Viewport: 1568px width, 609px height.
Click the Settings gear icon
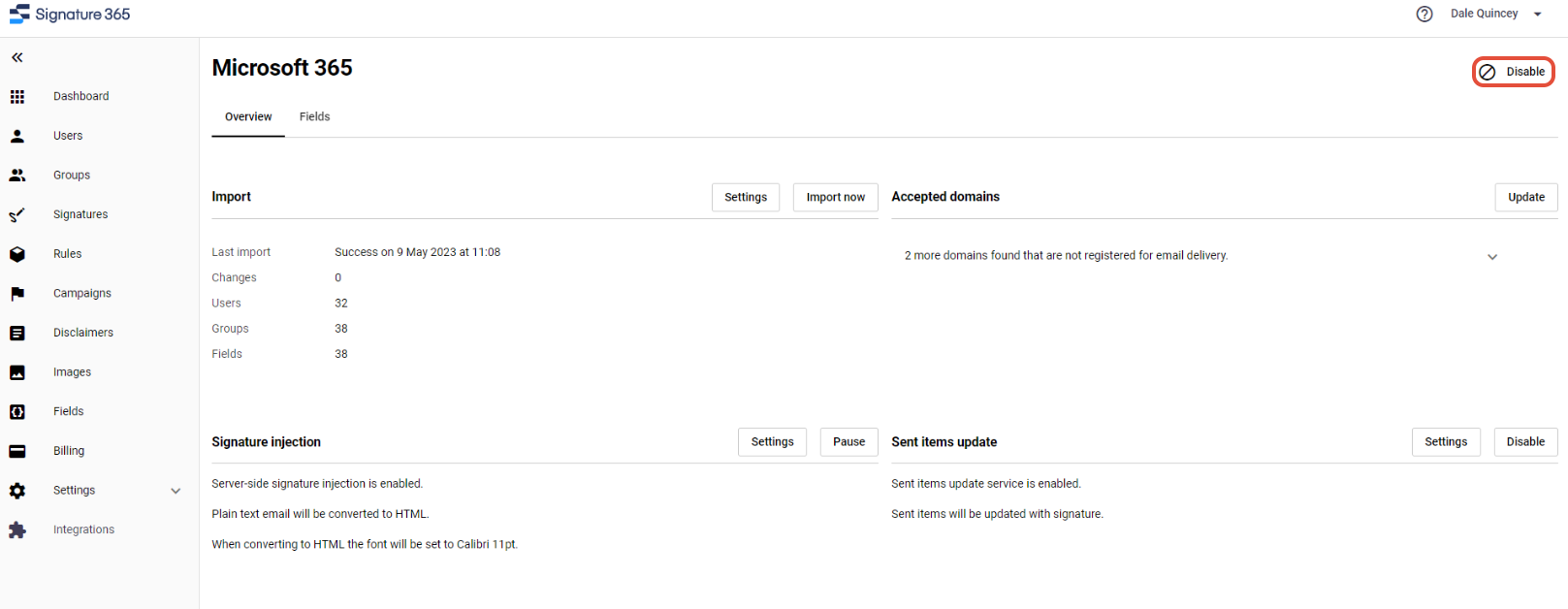click(x=17, y=491)
